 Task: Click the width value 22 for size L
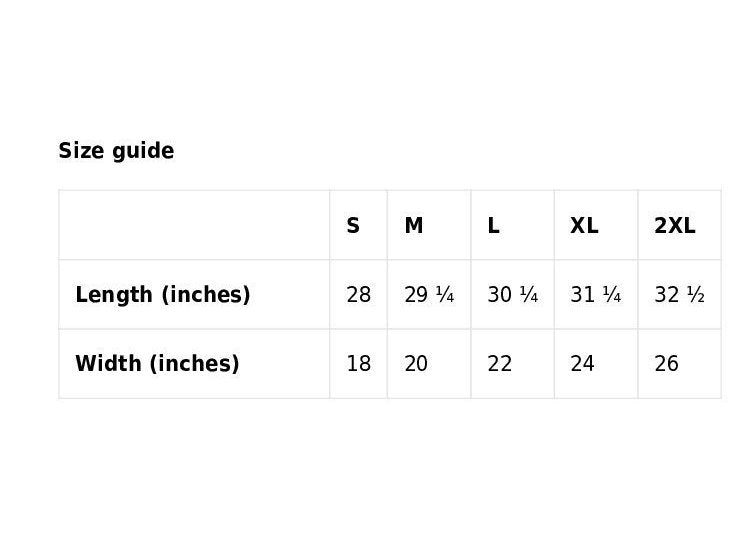pos(499,364)
